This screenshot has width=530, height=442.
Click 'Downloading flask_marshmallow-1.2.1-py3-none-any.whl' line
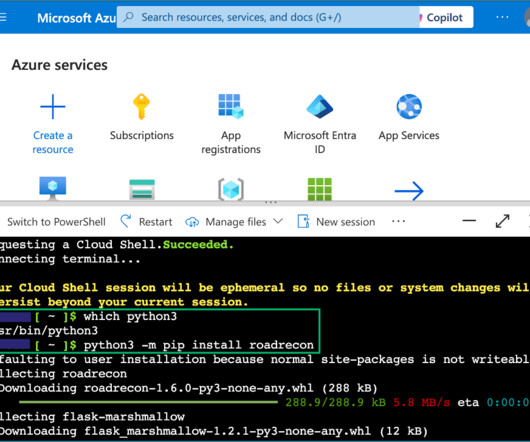click(214, 431)
